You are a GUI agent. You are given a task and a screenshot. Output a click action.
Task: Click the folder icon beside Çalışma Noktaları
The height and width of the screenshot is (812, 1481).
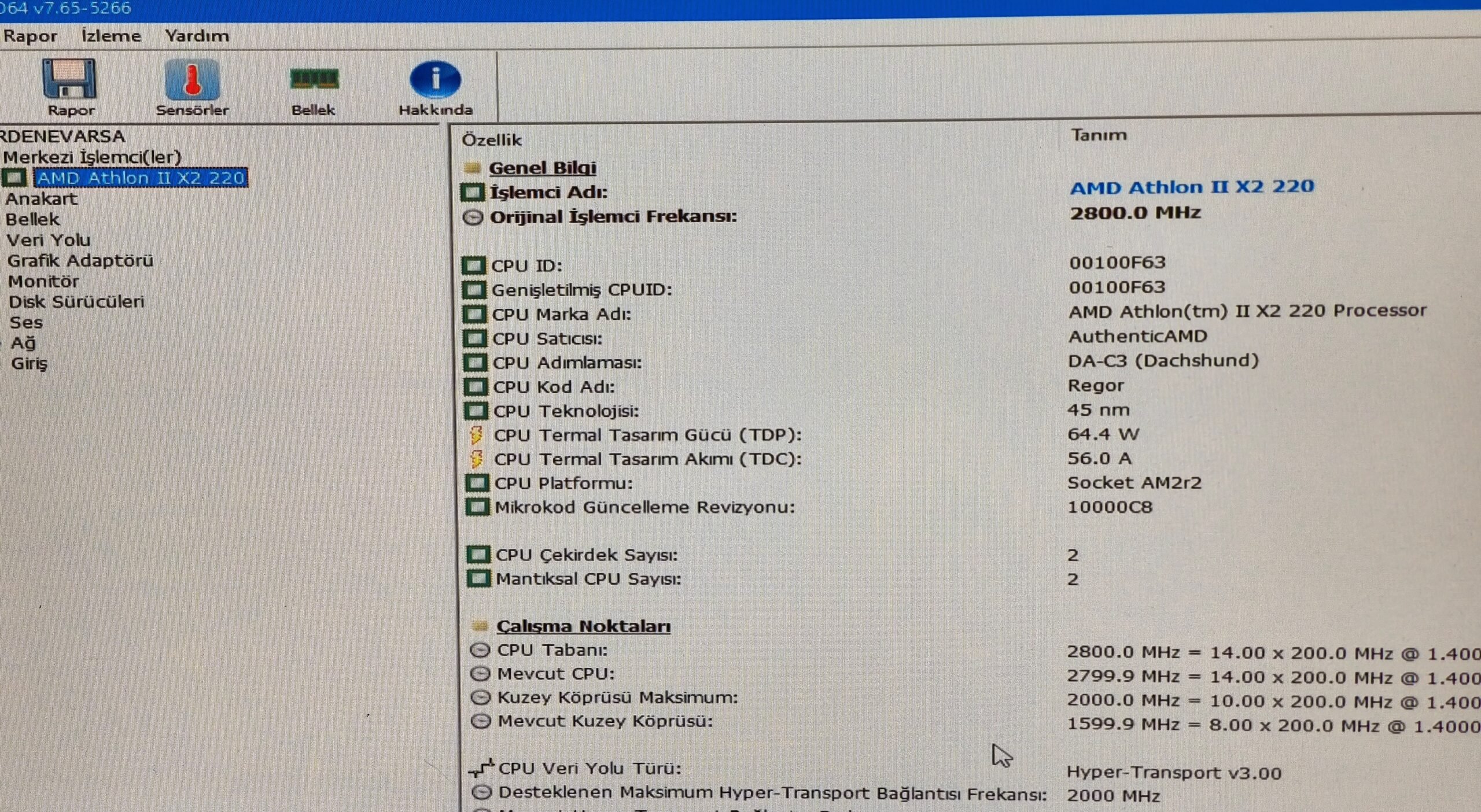coord(480,626)
